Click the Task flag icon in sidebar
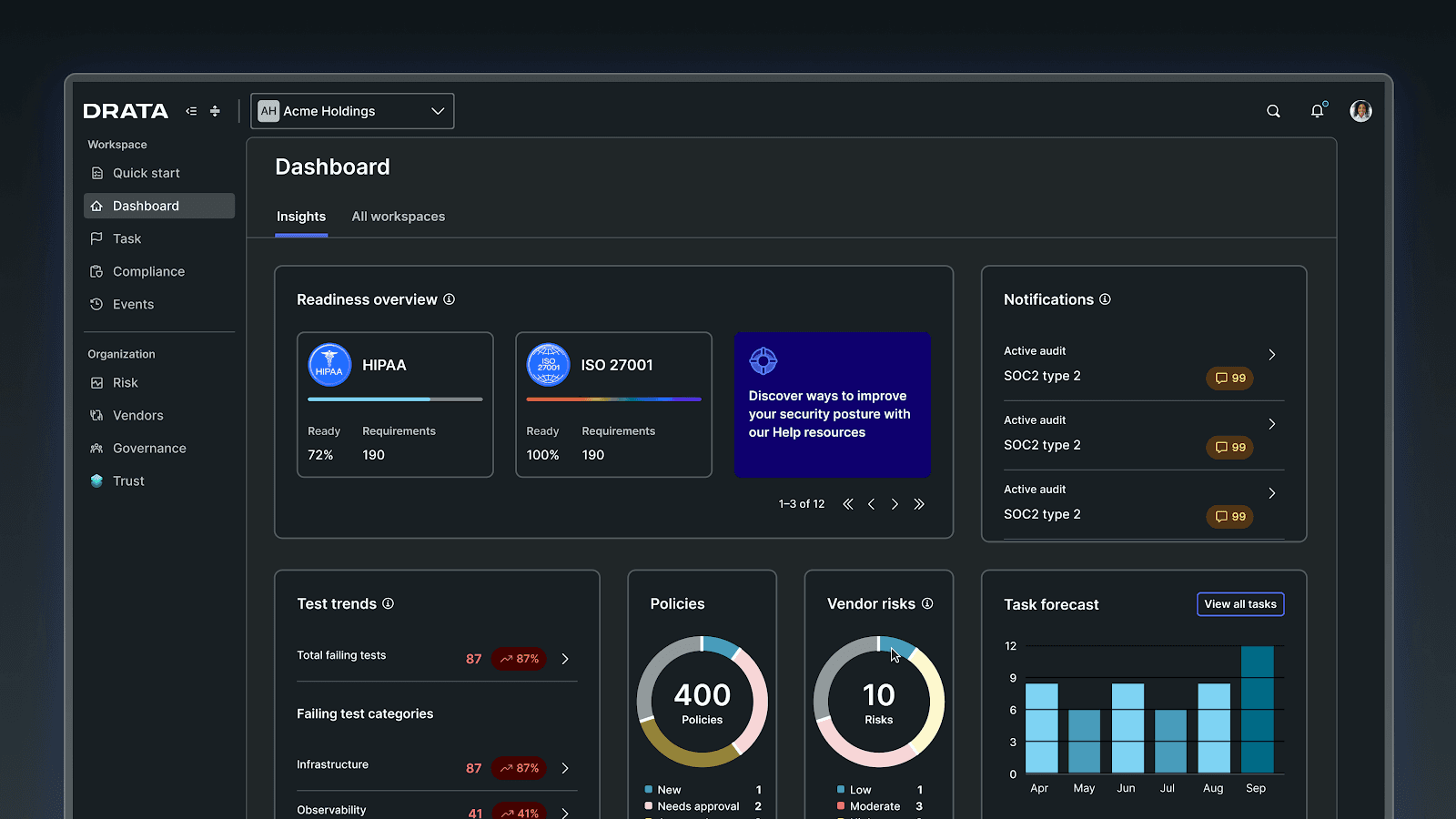The image size is (1456, 819). pyautogui.click(x=96, y=238)
